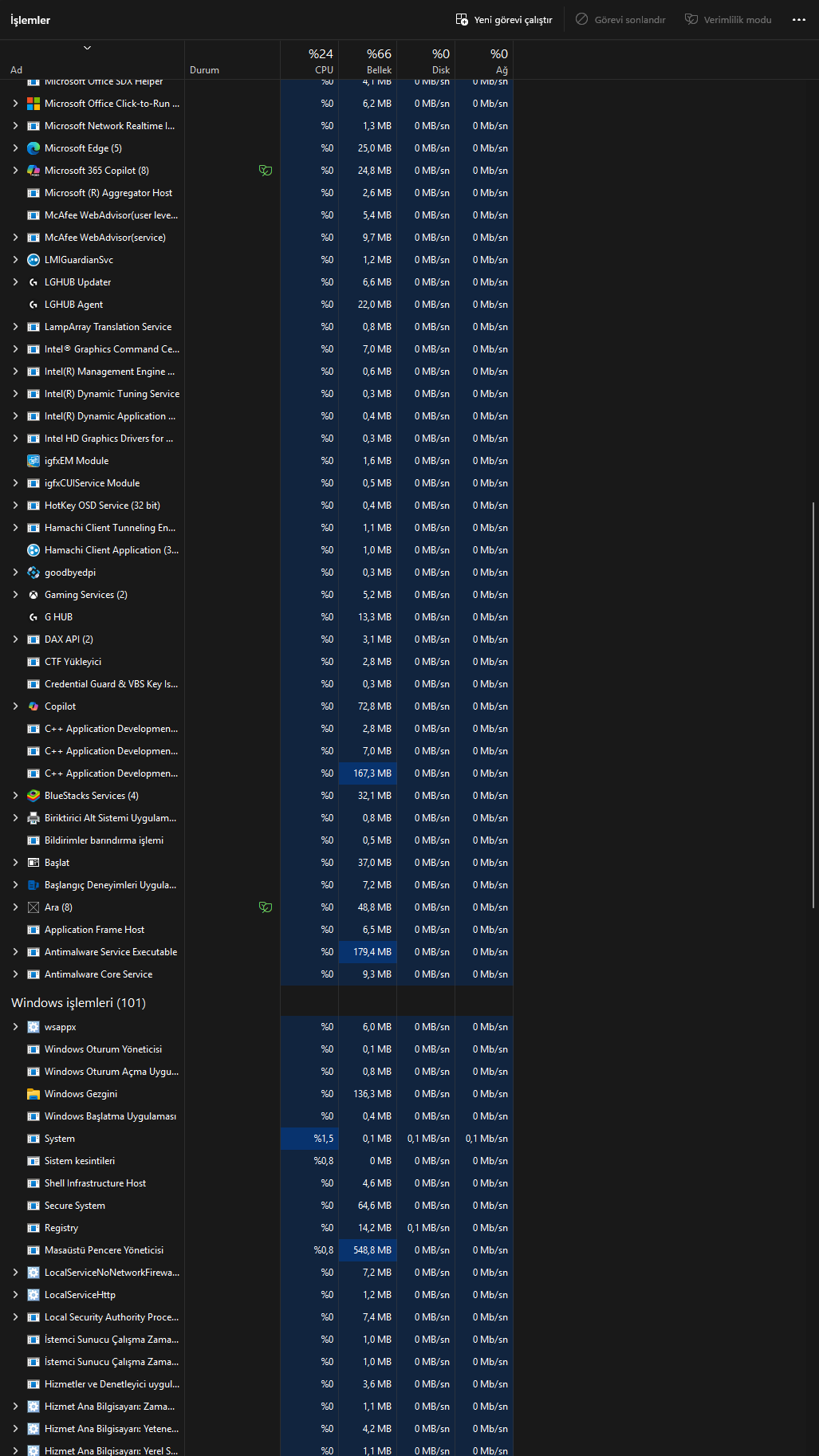Expand the Microsoft Edge (5) process group
The height and width of the screenshot is (1456, 819).
click(15, 148)
